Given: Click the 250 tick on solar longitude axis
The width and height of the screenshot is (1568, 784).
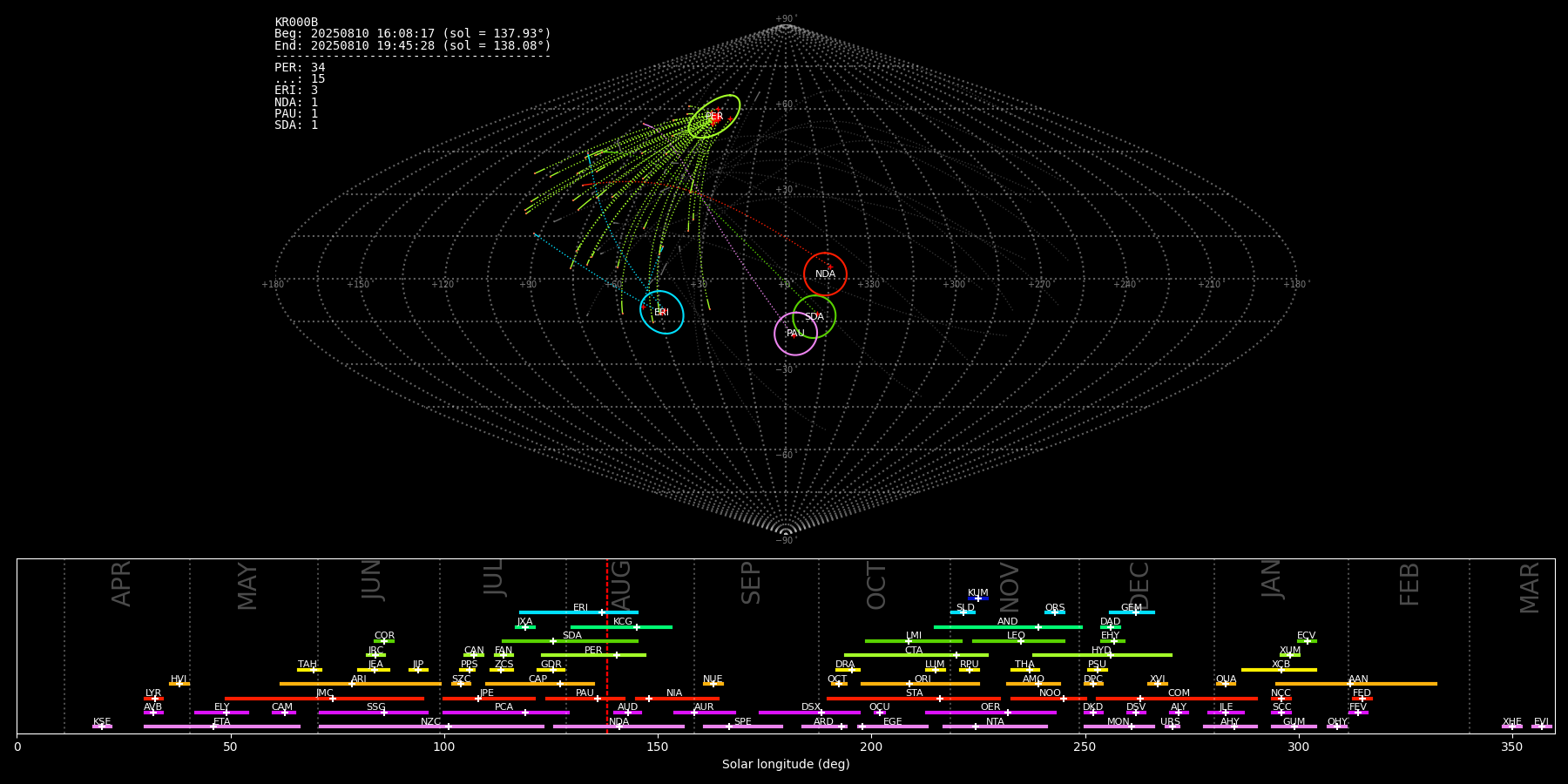Looking at the screenshot, I should (1085, 747).
